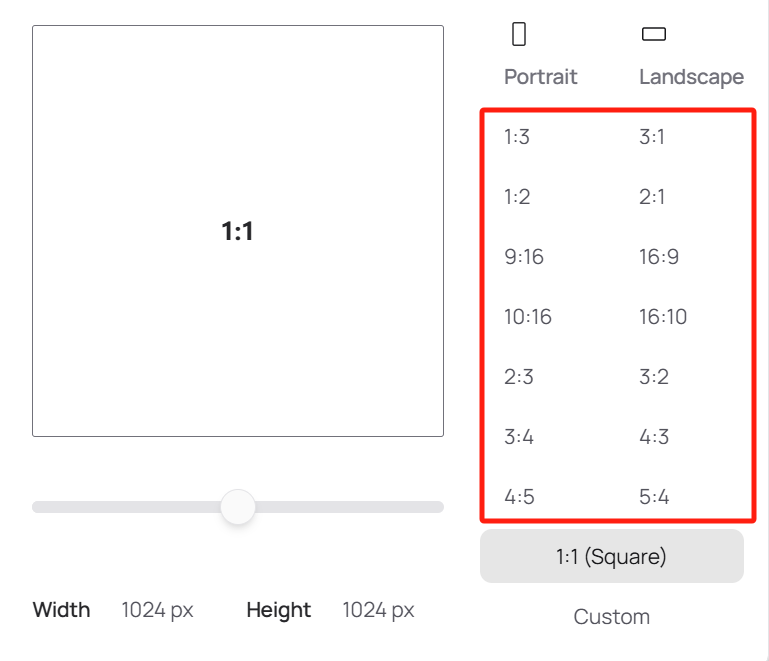
Task: Set aspect ratio to 4:3
Action: 654,437
